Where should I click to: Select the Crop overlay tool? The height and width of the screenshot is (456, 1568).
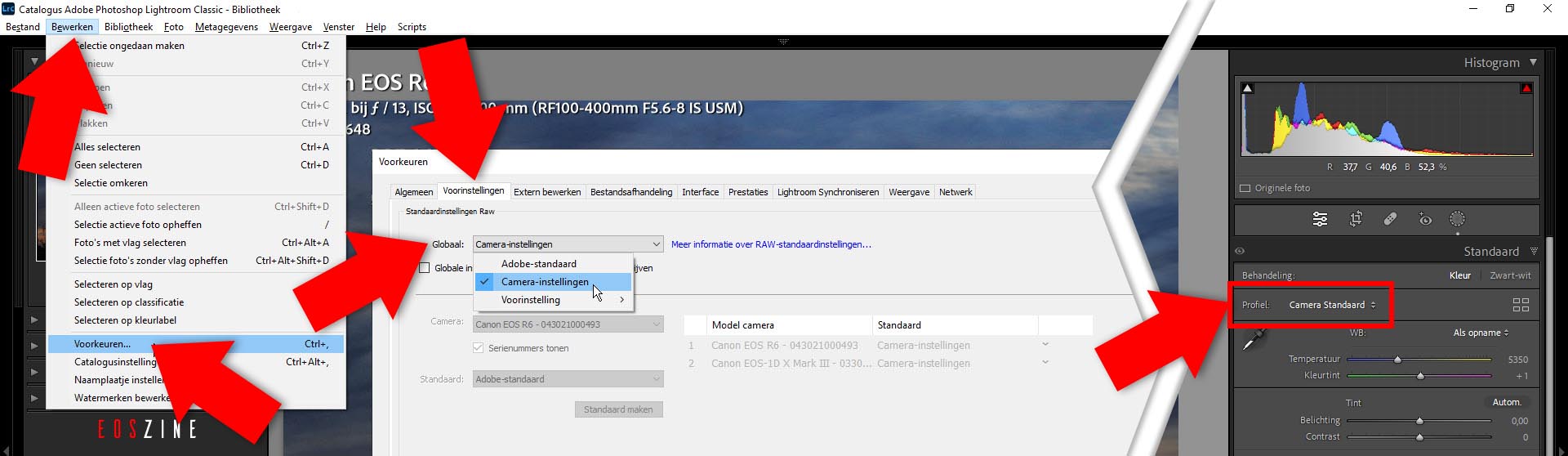1356,219
